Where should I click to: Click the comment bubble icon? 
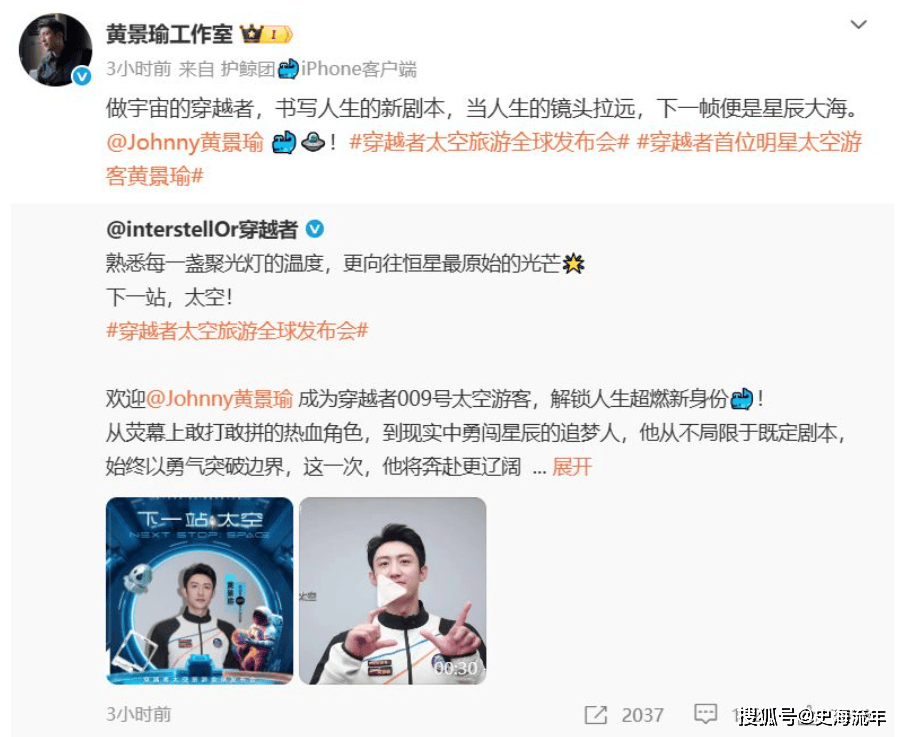[x=705, y=714]
